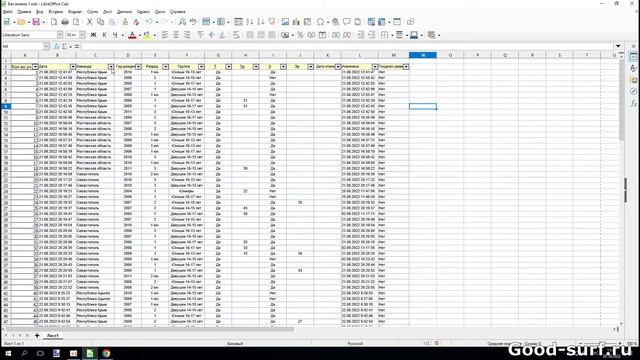Sort ascending

point(249,22)
